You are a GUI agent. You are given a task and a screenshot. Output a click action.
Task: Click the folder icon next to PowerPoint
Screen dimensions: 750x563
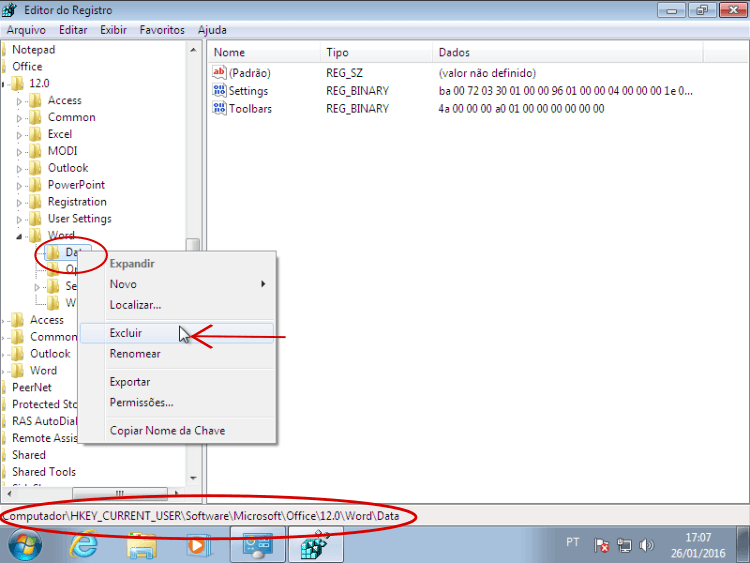tap(35, 185)
